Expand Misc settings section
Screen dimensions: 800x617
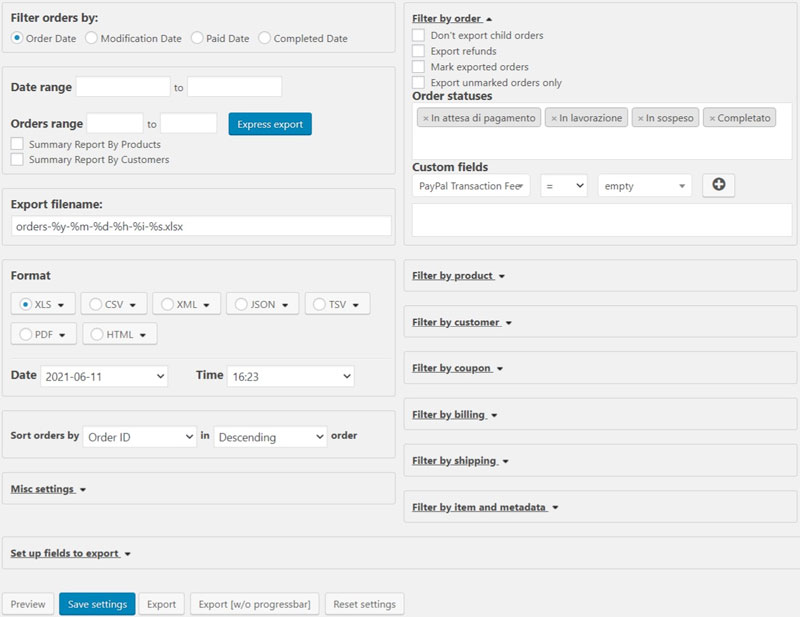pyautogui.click(x=48, y=489)
